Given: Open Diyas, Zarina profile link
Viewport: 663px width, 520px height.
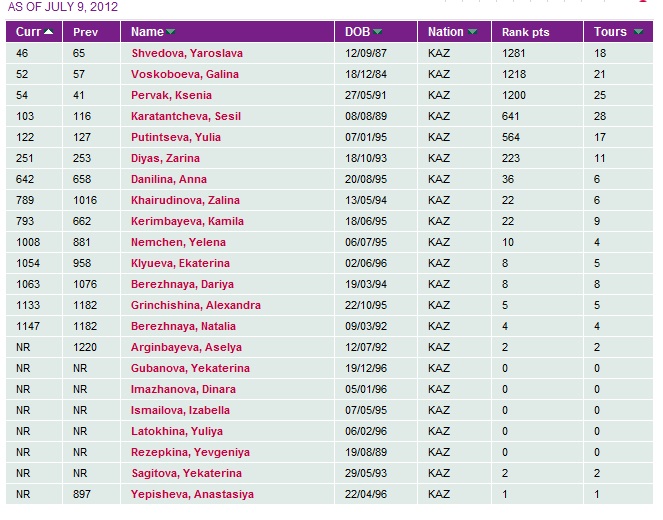Looking at the screenshot, I should pyautogui.click(x=165, y=158).
